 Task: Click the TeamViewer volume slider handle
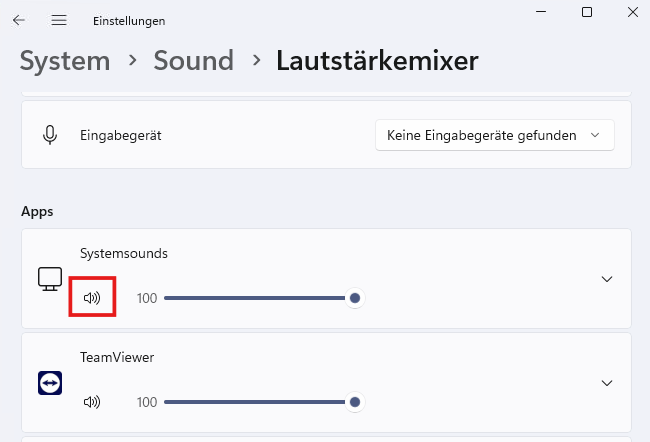[355, 402]
